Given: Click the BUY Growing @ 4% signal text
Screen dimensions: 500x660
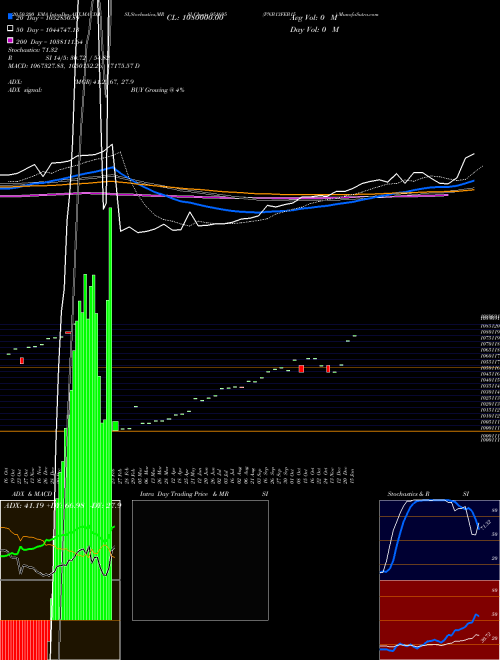Looking at the screenshot, I should 157,90.
